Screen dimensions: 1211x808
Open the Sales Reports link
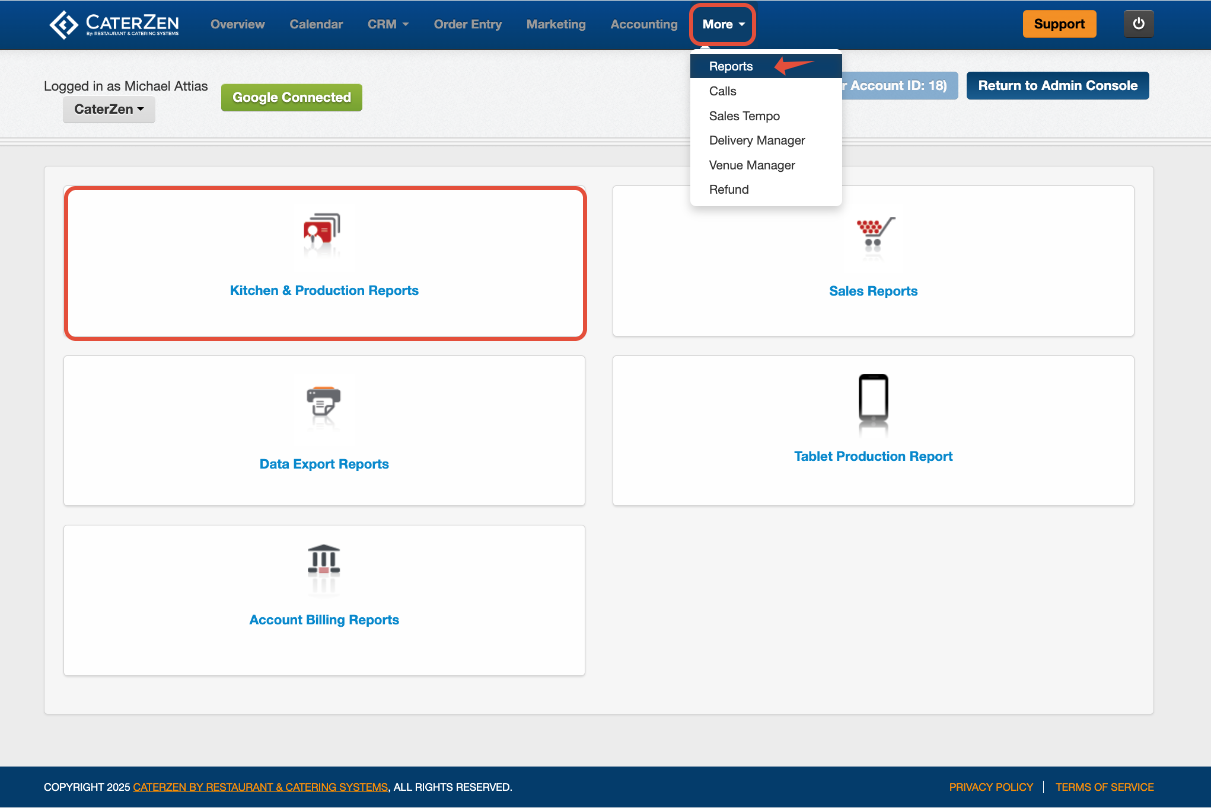[x=873, y=291]
